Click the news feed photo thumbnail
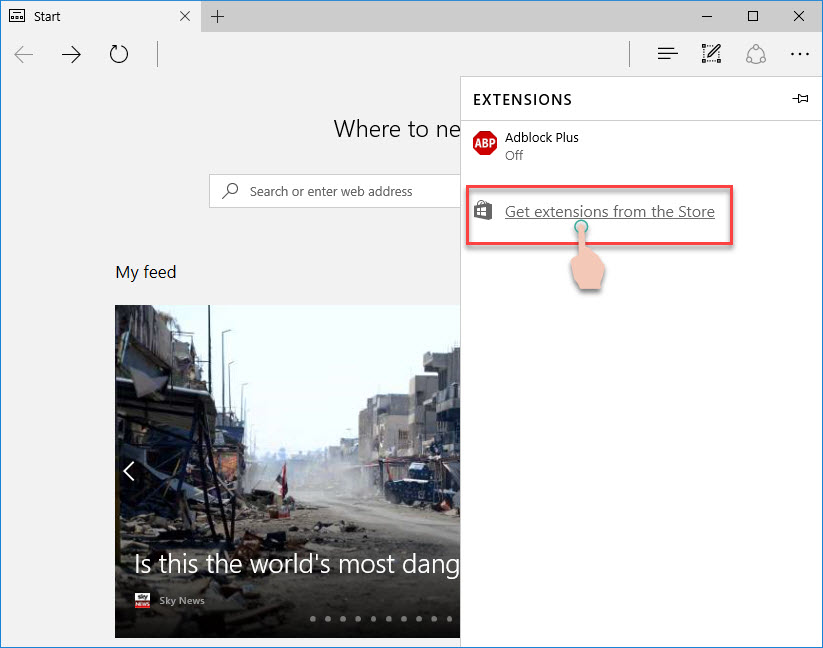The width and height of the screenshot is (823, 648). point(287,471)
